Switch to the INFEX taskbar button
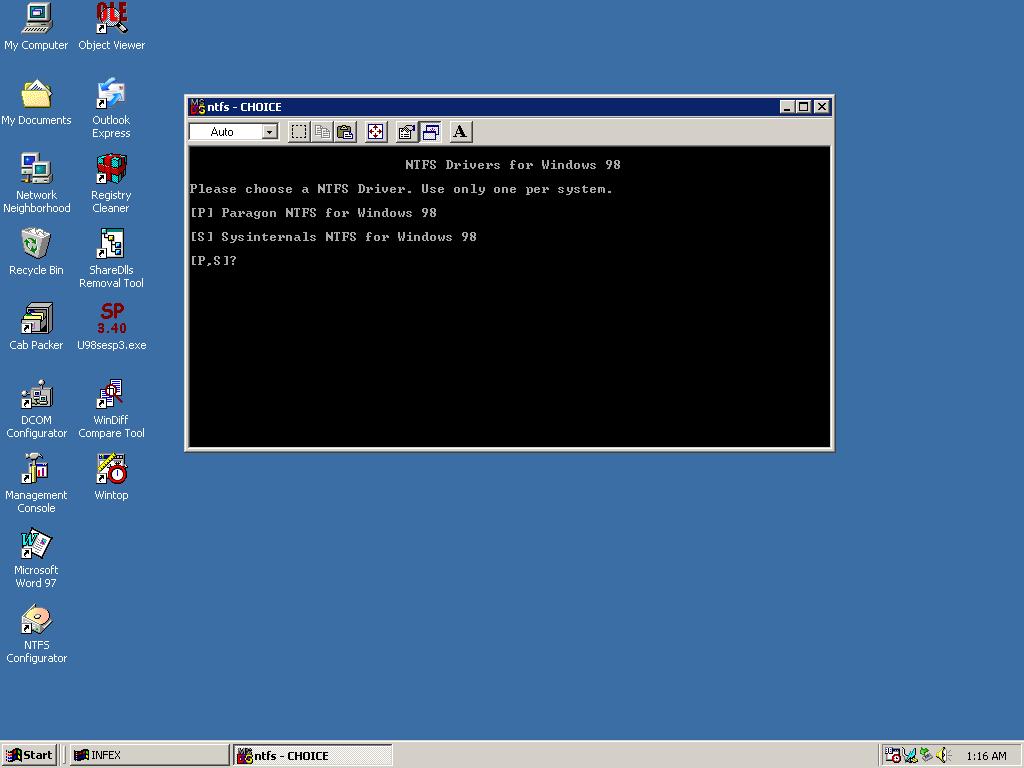Image resolution: width=1024 pixels, height=768 pixels. pos(149,755)
